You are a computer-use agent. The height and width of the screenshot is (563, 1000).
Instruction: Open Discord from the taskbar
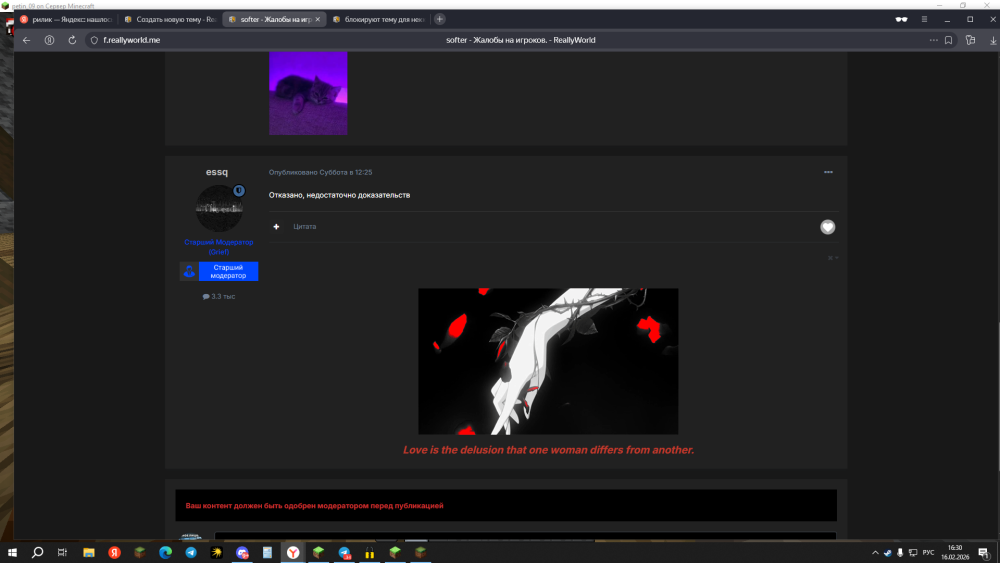(242, 552)
